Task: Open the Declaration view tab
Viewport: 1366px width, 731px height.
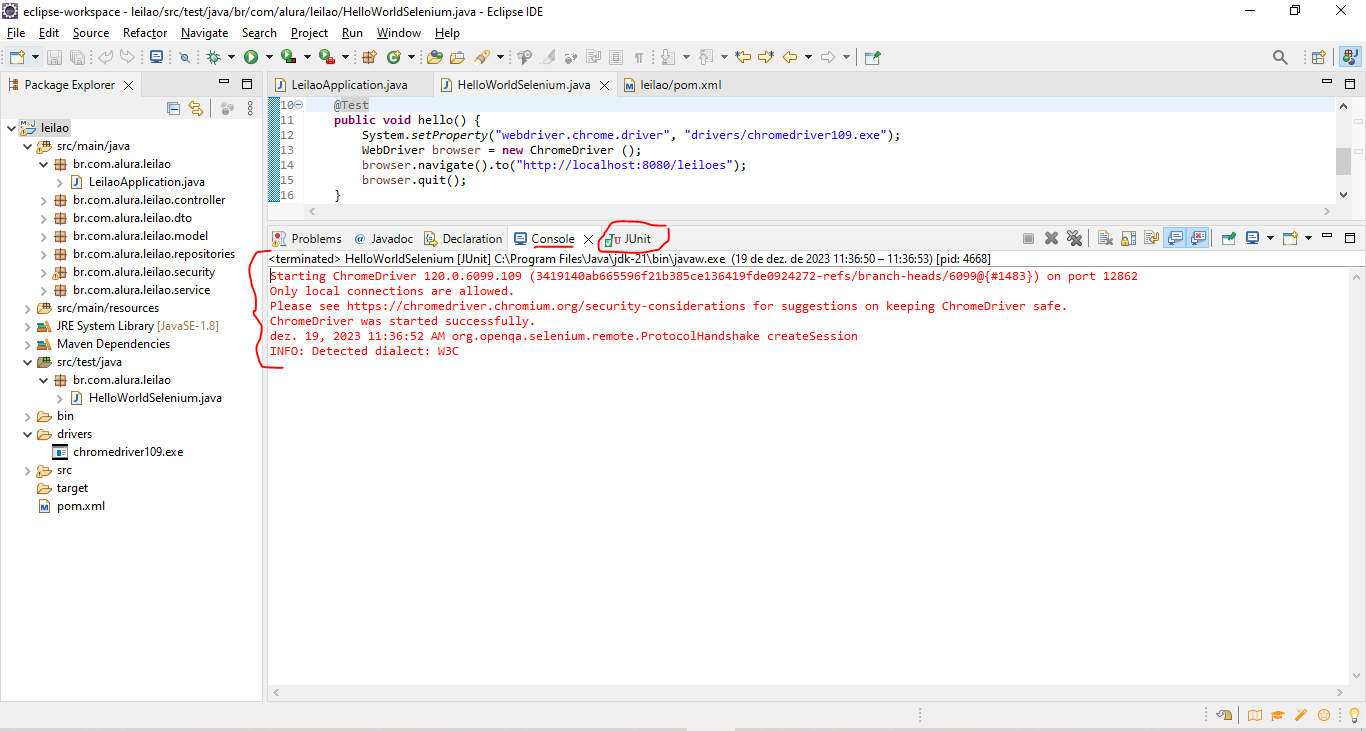Action: tap(463, 238)
